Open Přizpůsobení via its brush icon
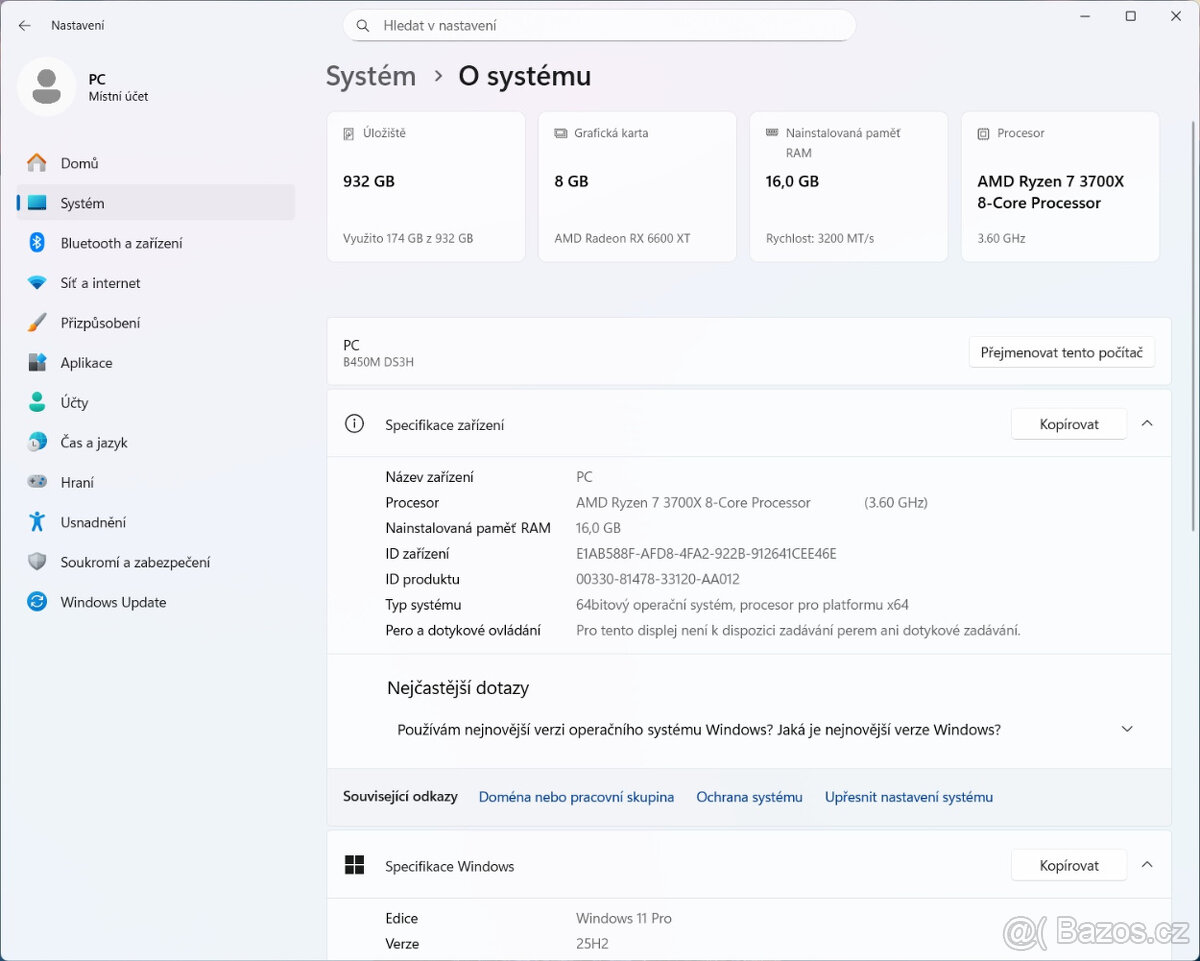Viewport: 1200px width, 961px height. 37,323
